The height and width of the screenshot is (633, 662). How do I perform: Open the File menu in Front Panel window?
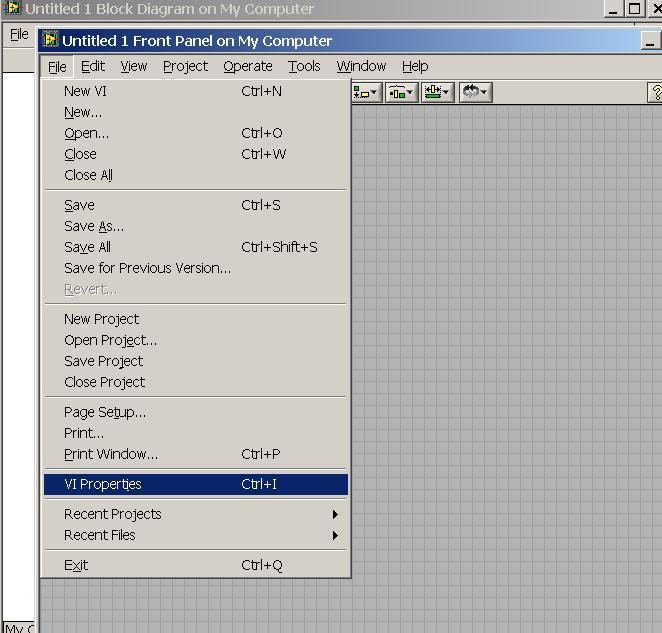point(57,66)
